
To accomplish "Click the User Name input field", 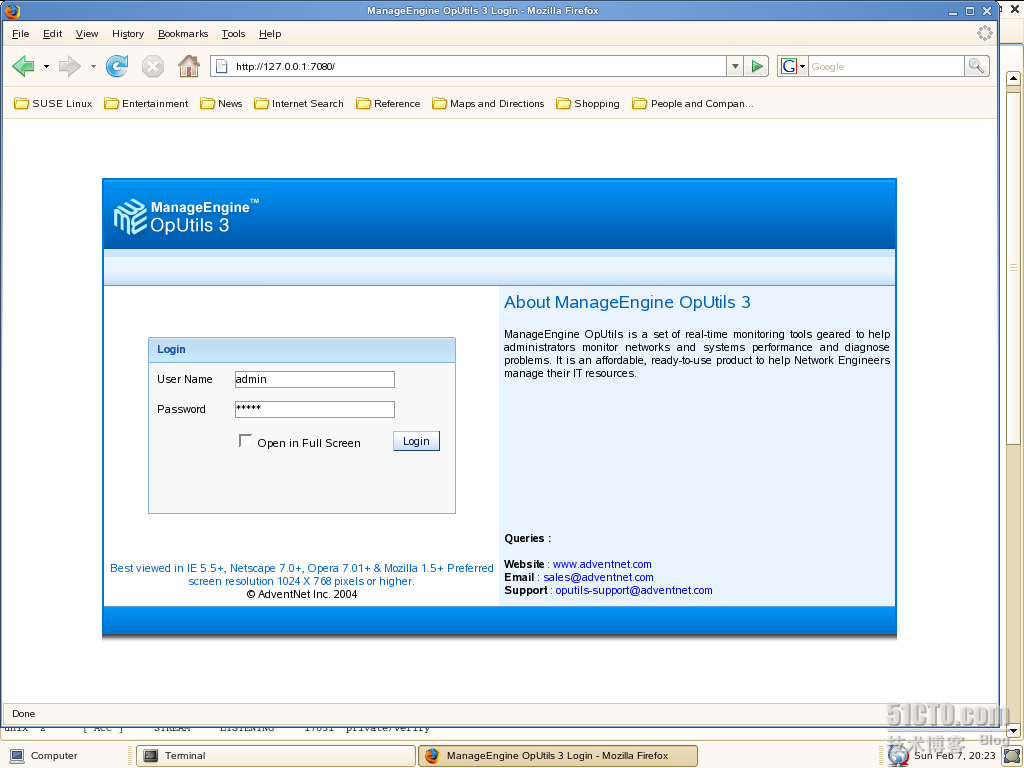I will click(315, 379).
